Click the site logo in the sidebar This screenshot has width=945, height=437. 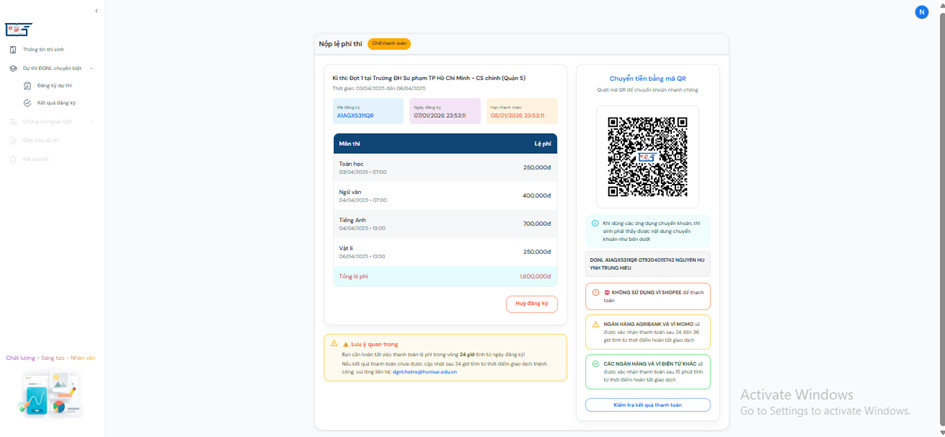pos(18,30)
